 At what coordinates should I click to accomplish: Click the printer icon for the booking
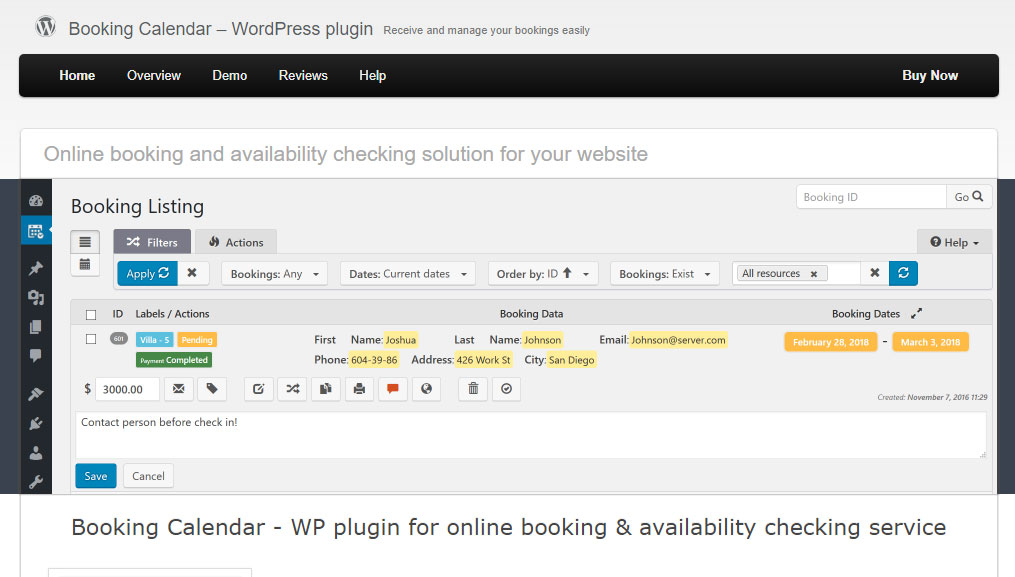click(359, 389)
